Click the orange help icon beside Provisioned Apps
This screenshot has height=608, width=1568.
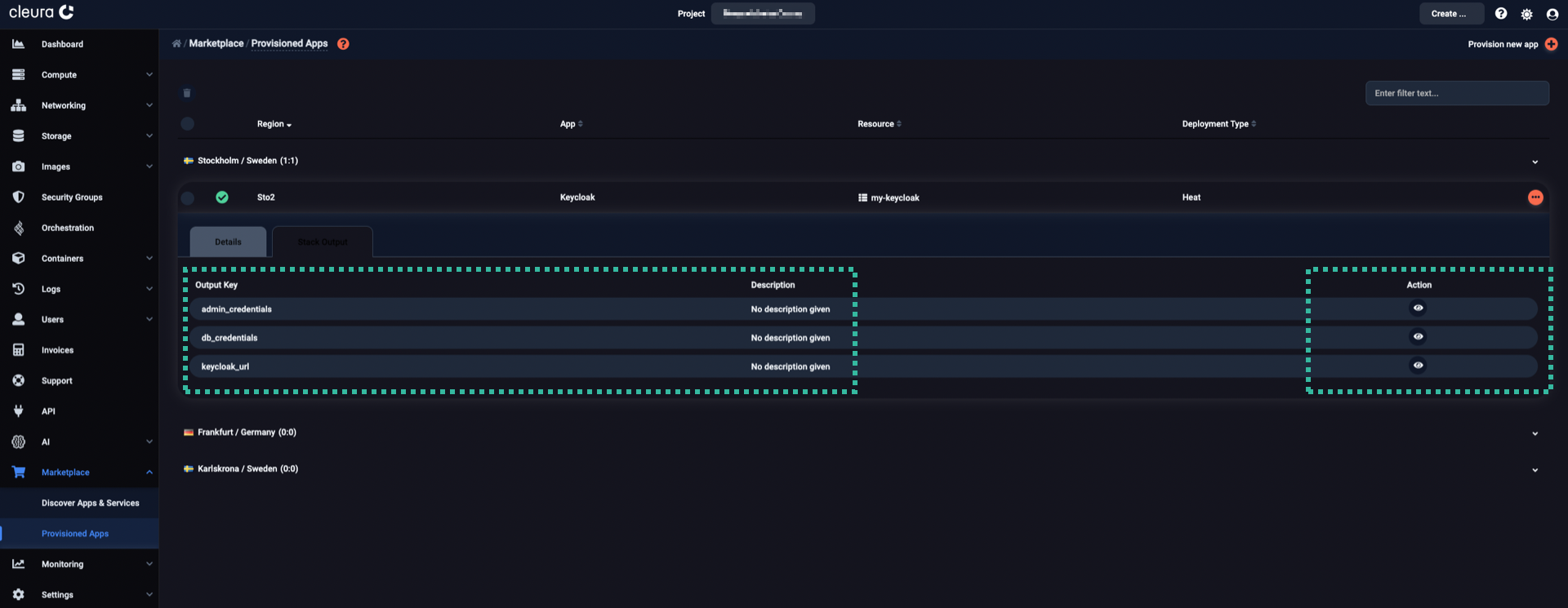point(343,44)
